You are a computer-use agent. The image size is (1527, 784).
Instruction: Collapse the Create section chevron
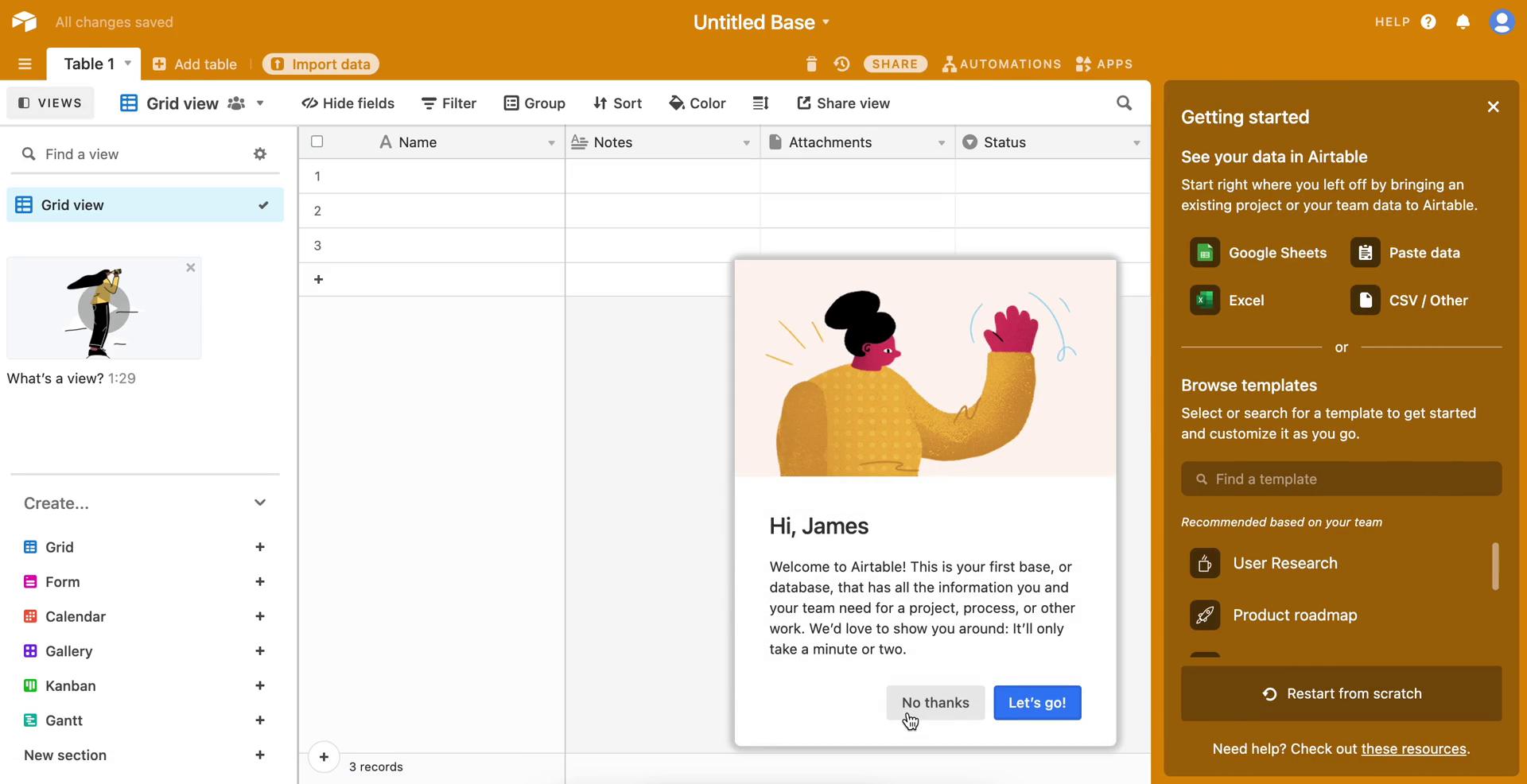pyautogui.click(x=259, y=503)
